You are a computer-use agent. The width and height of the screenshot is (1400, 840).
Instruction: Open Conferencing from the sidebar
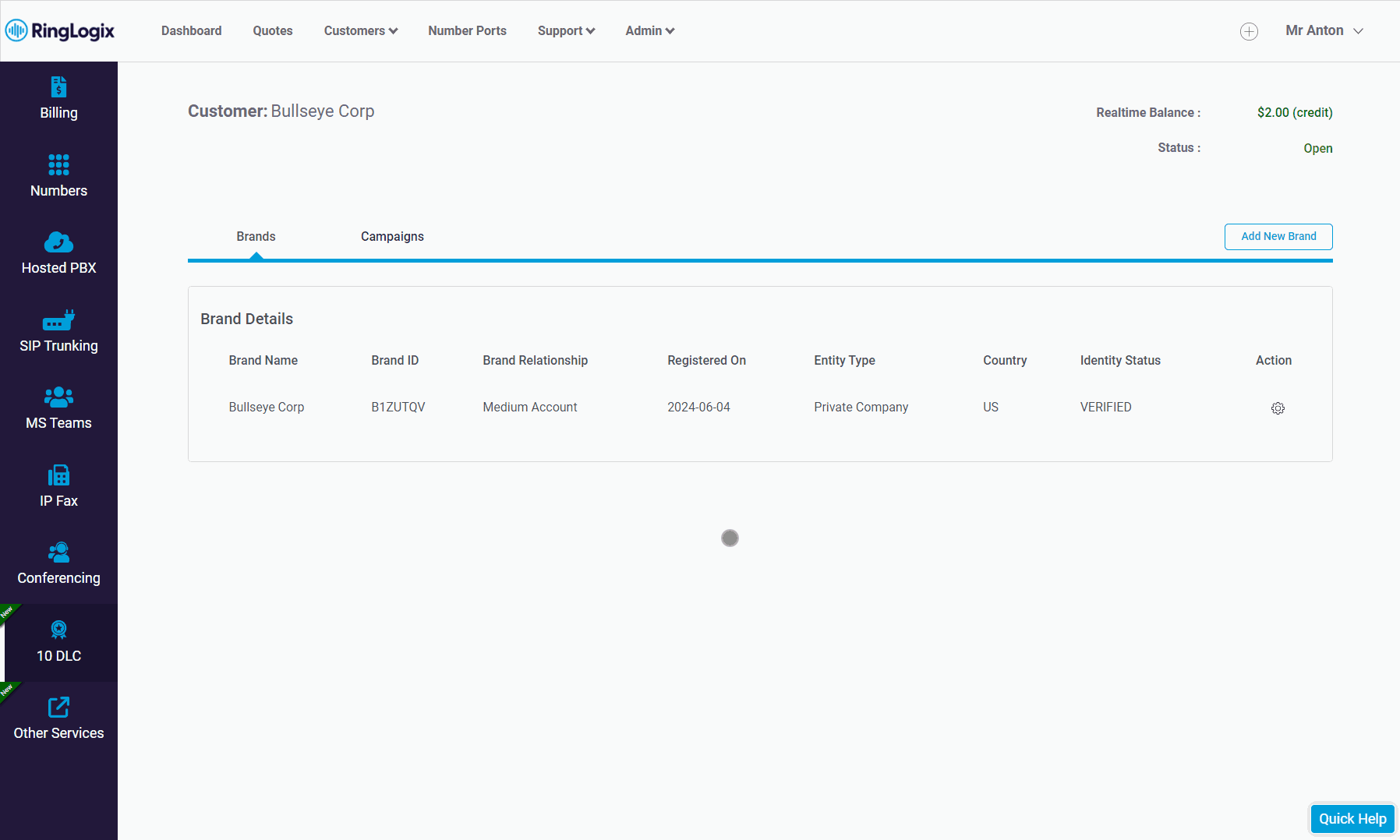[58, 564]
